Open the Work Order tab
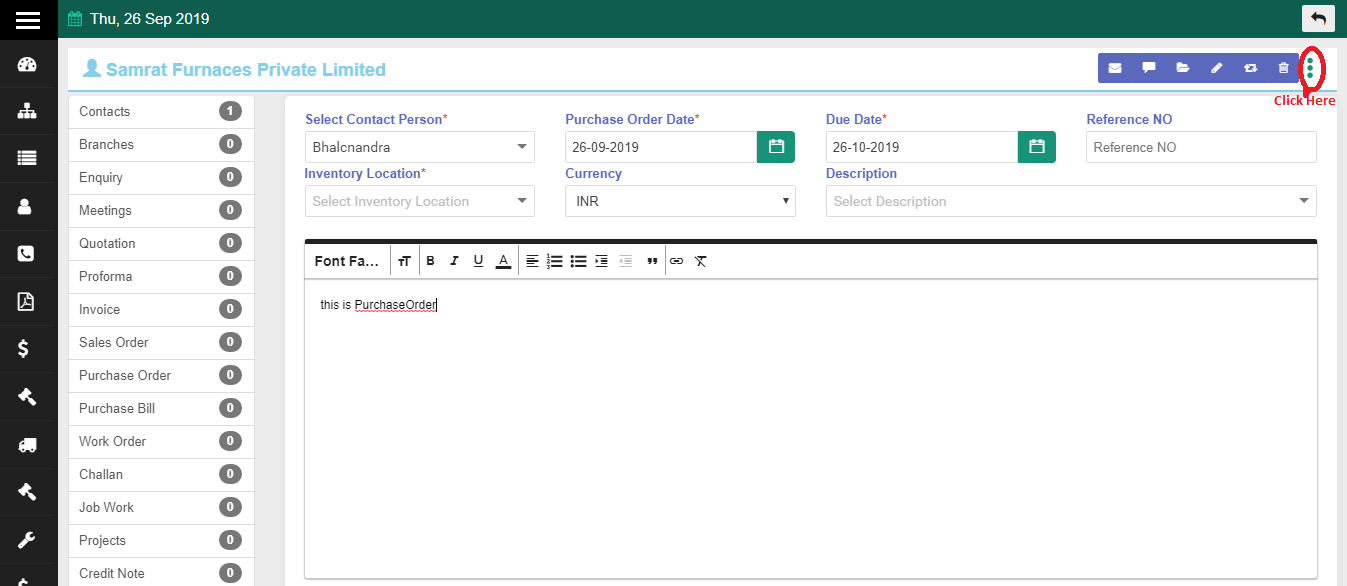Viewport: 1347px width, 586px height. click(x=161, y=441)
